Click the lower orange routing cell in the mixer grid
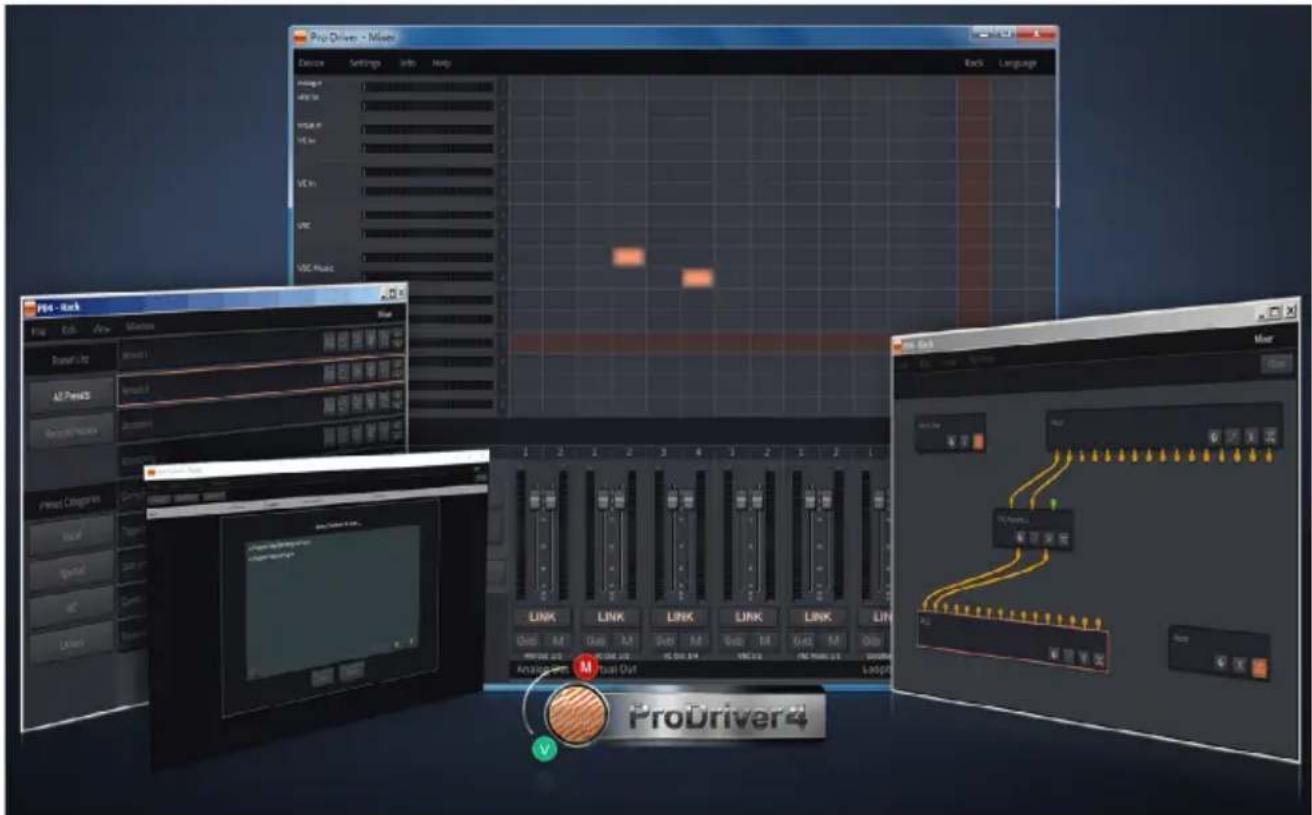This screenshot has width=1312, height=815. (x=698, y=278)
